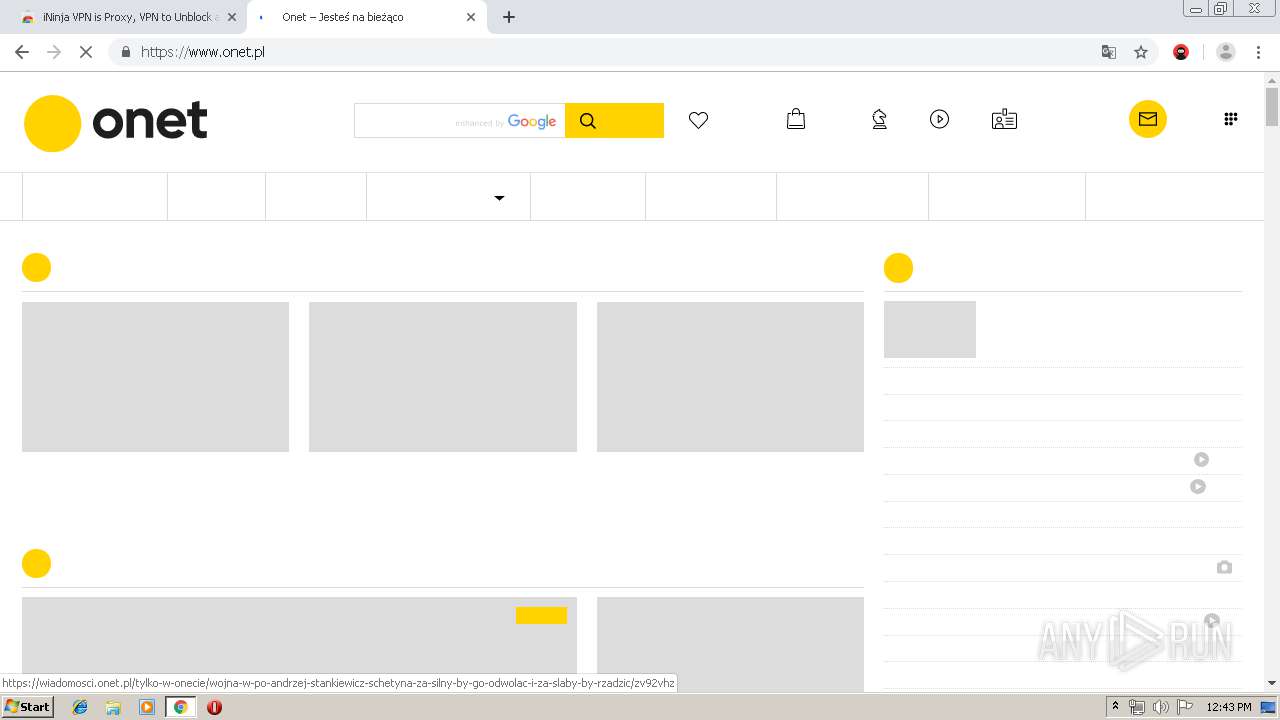Click the Chrome taskbar button
Image resolution: width=1280 pixels, height=720 pixels.
(180, 707)
